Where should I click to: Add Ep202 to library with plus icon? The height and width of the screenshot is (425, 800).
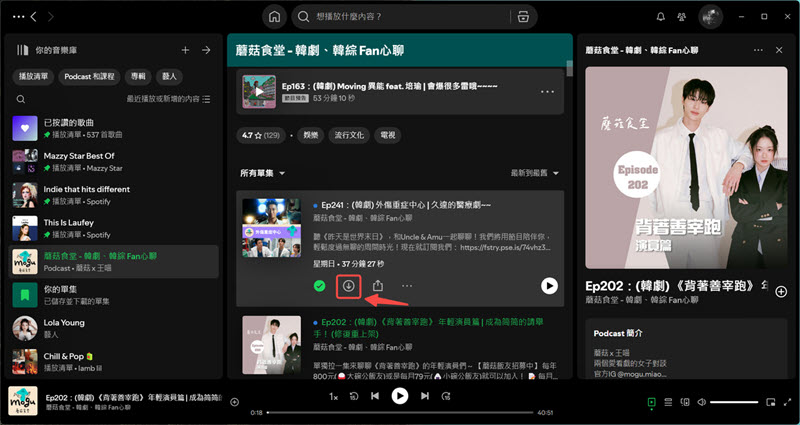(781, 292)
